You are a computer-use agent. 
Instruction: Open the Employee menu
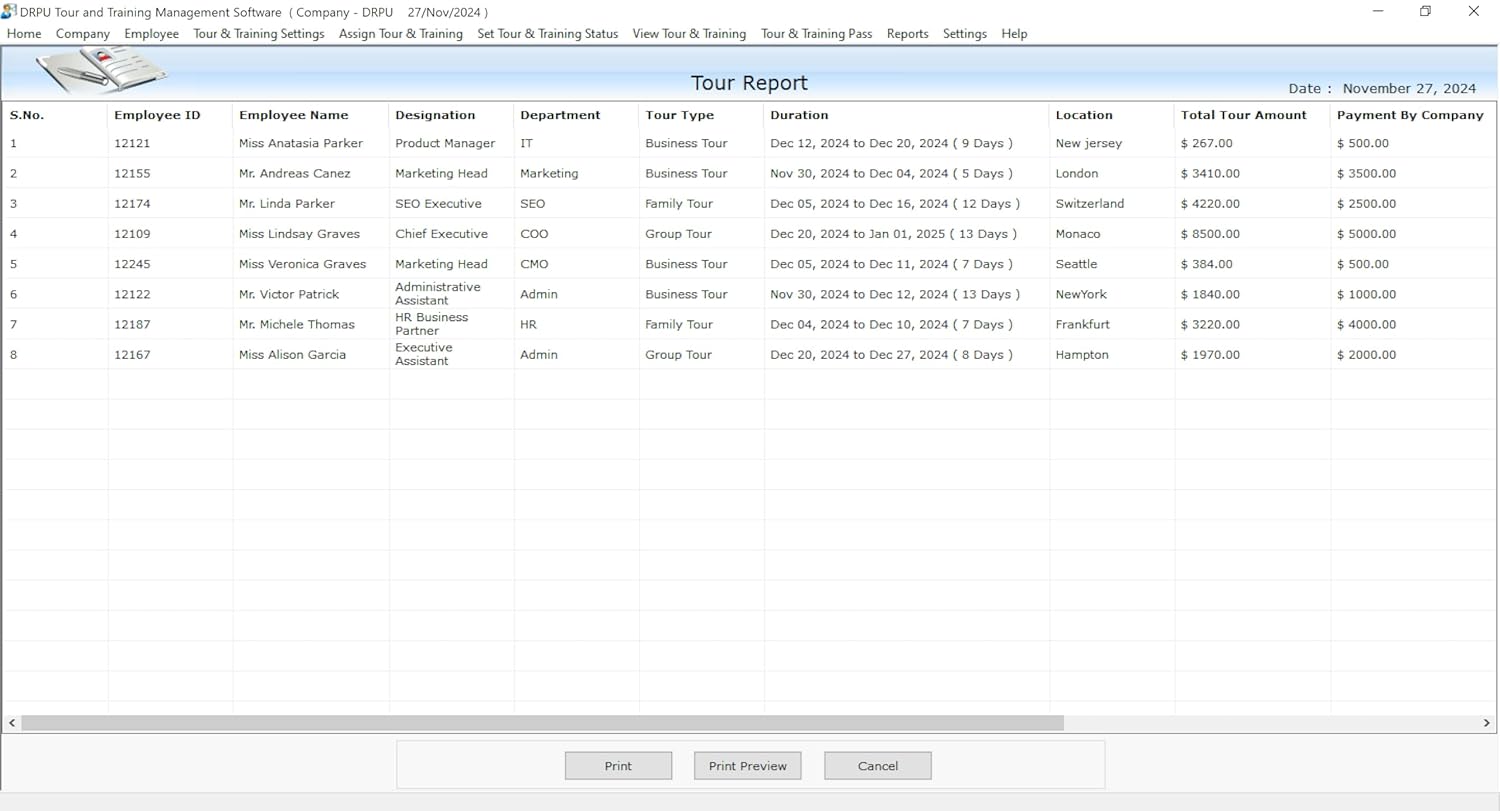coord(151,34)
